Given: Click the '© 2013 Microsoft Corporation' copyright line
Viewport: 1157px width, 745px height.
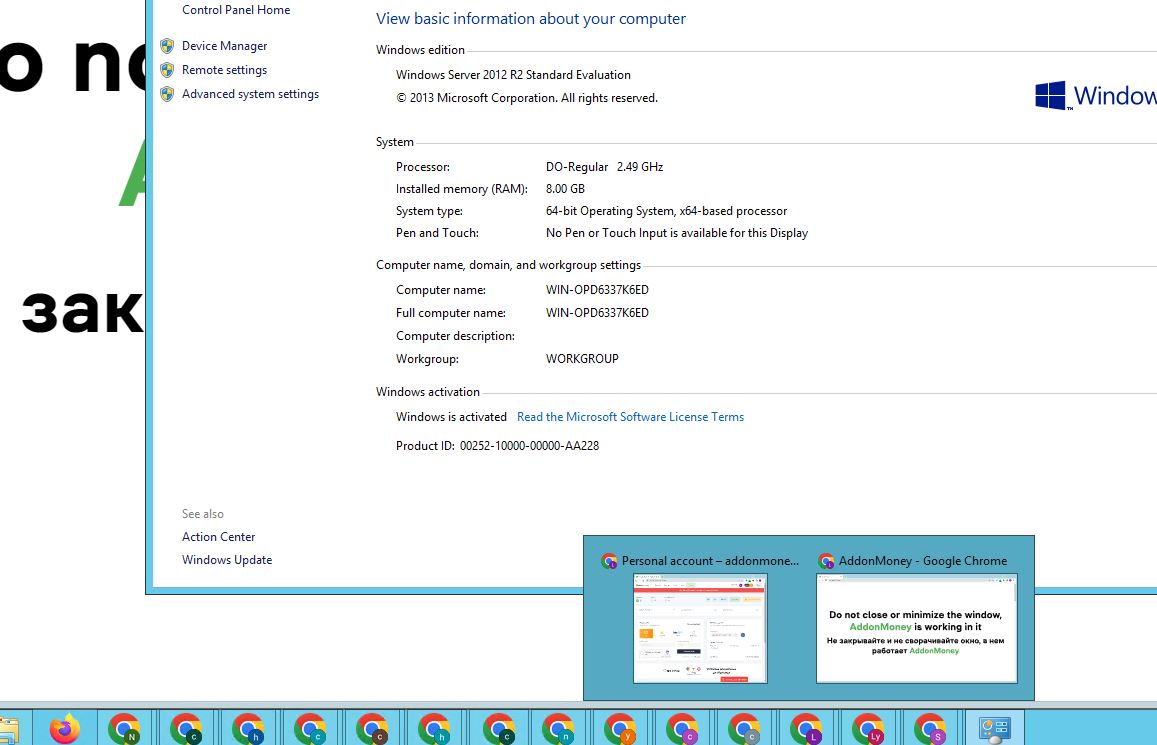Looking at the screenshot, I should [x=527, y=98].
